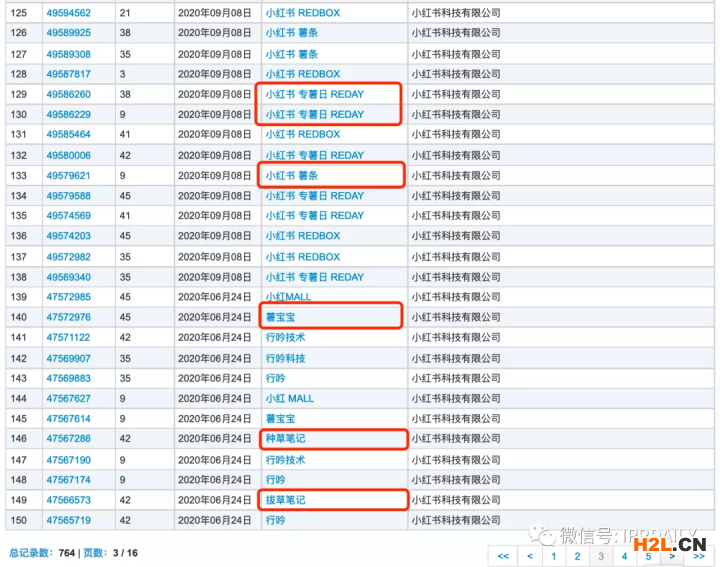Screen dimensions: 720x567
Task: Open registration number 47567286
Action: click(x=68, y=438)
